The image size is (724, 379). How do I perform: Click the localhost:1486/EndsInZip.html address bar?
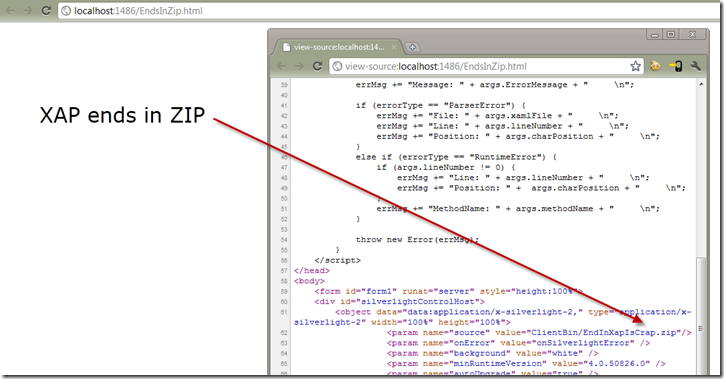point(388,11)
